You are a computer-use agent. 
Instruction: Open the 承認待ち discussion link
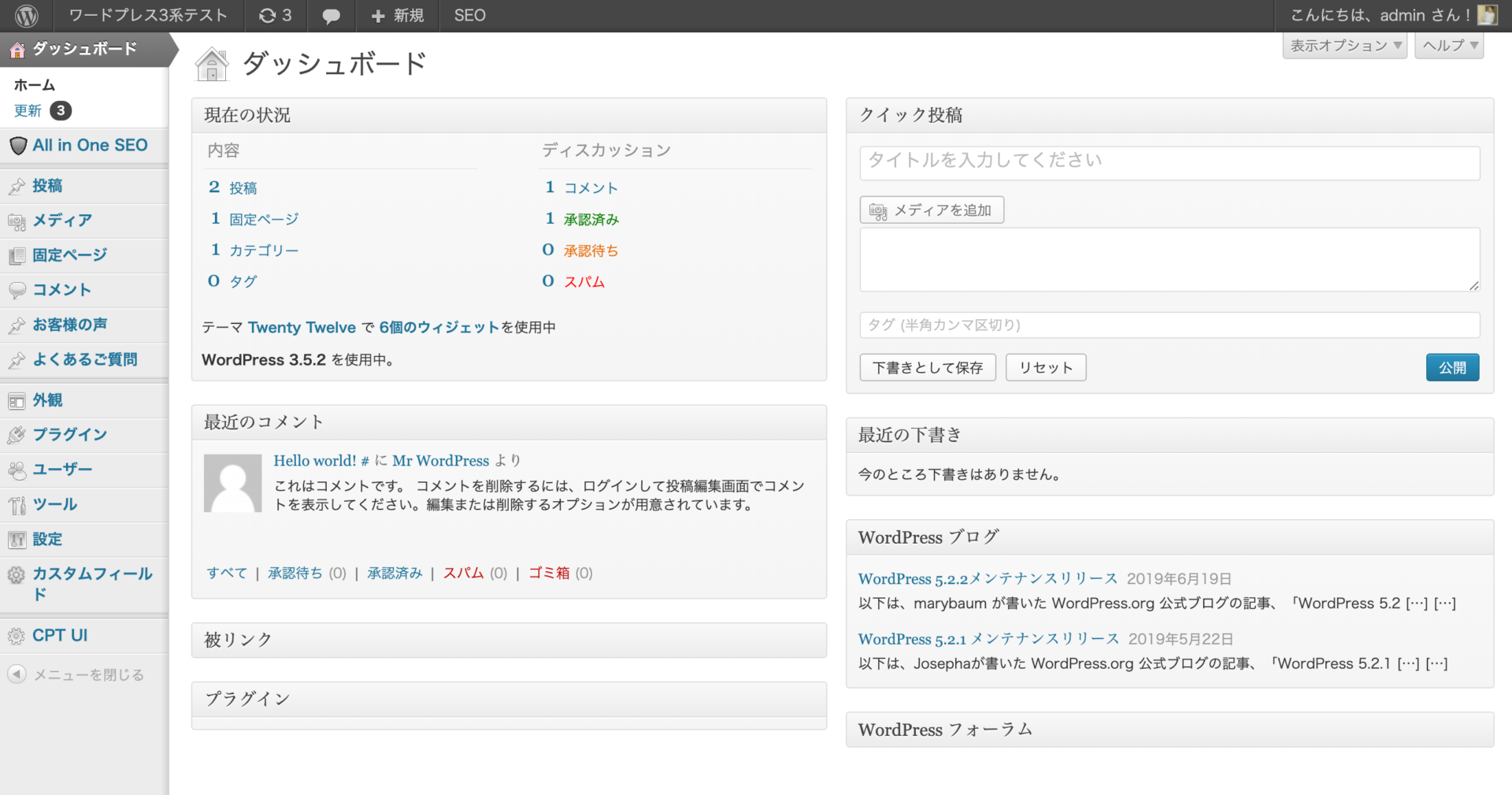pos(591,251)
